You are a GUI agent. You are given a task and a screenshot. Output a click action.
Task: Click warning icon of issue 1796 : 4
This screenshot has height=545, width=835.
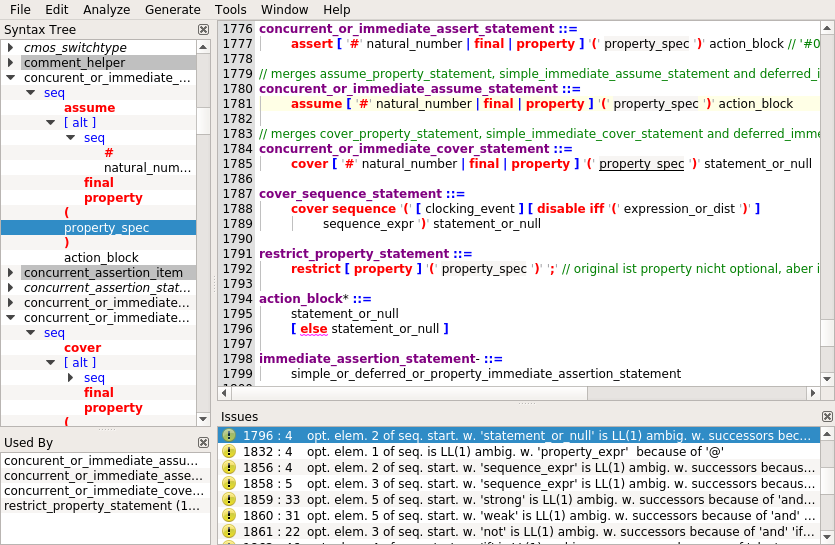click(x=229, y=435)
